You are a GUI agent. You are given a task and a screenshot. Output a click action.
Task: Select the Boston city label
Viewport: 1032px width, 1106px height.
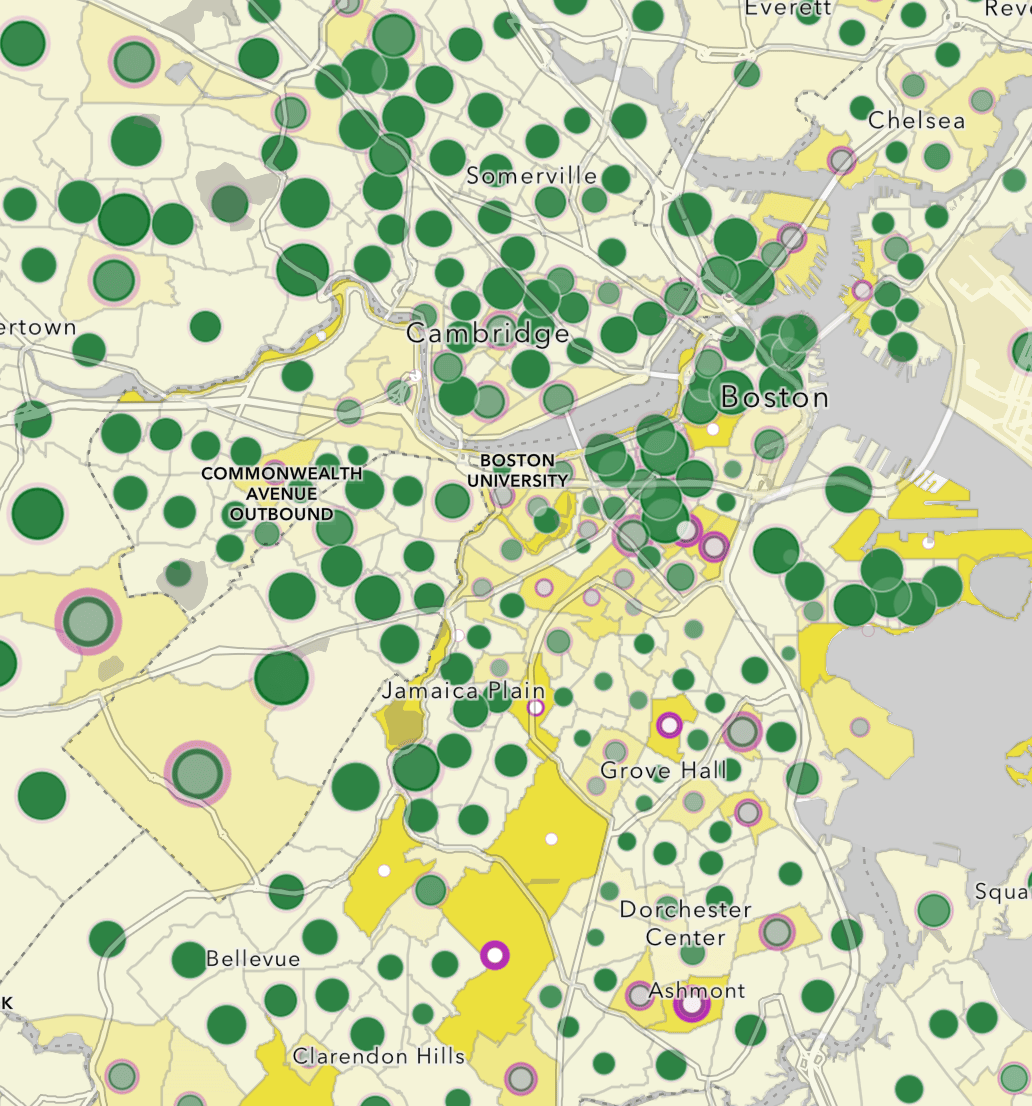tap(775, 398)
